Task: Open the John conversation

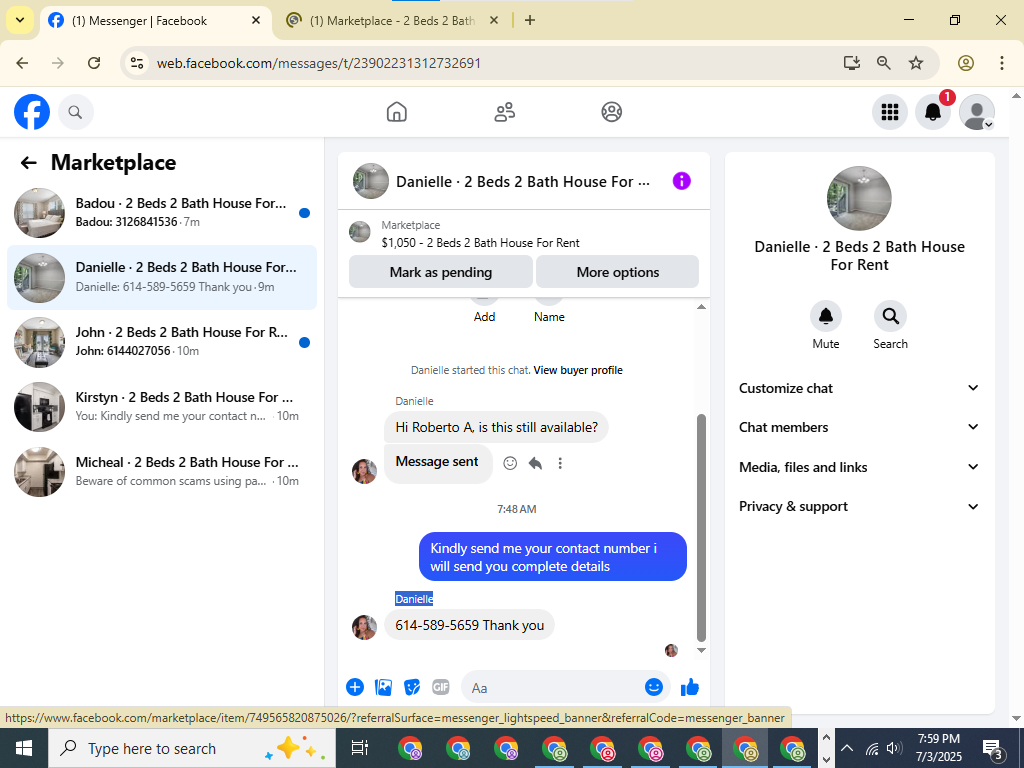Action: point(162,342)
